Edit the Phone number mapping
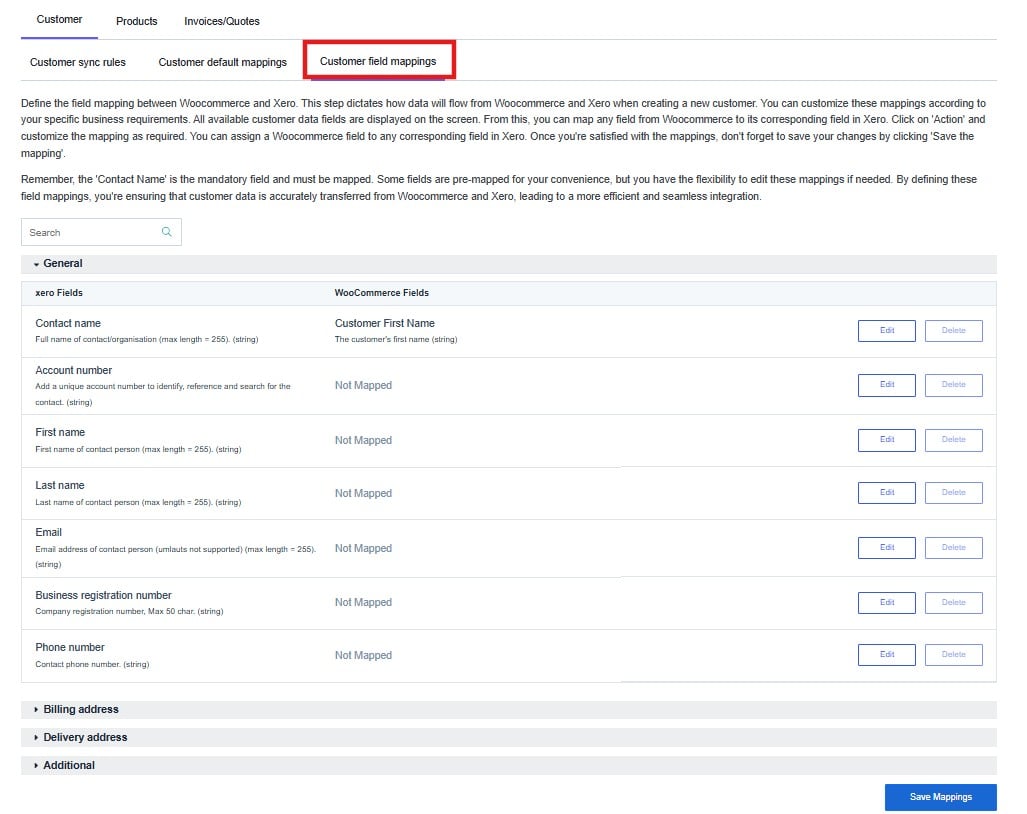This screenshot has width=1027, height=814. 886,654
